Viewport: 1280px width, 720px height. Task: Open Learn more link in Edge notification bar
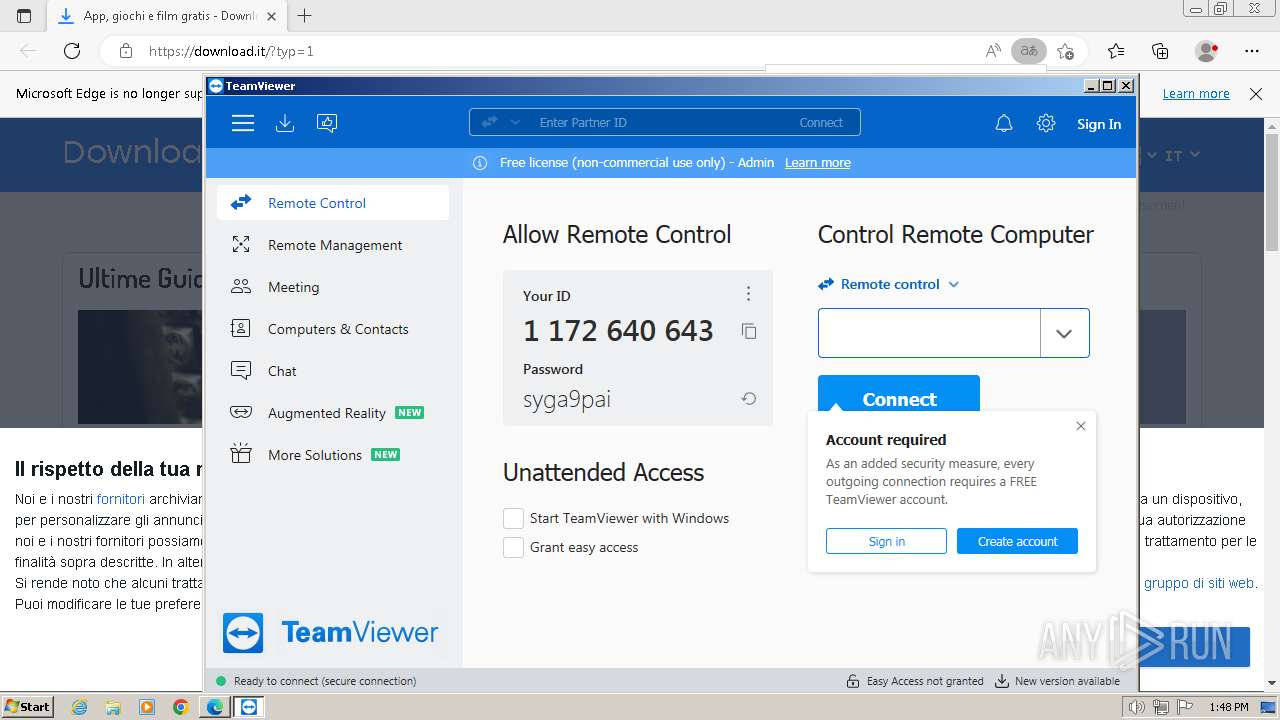click(x=1196, y=94)
